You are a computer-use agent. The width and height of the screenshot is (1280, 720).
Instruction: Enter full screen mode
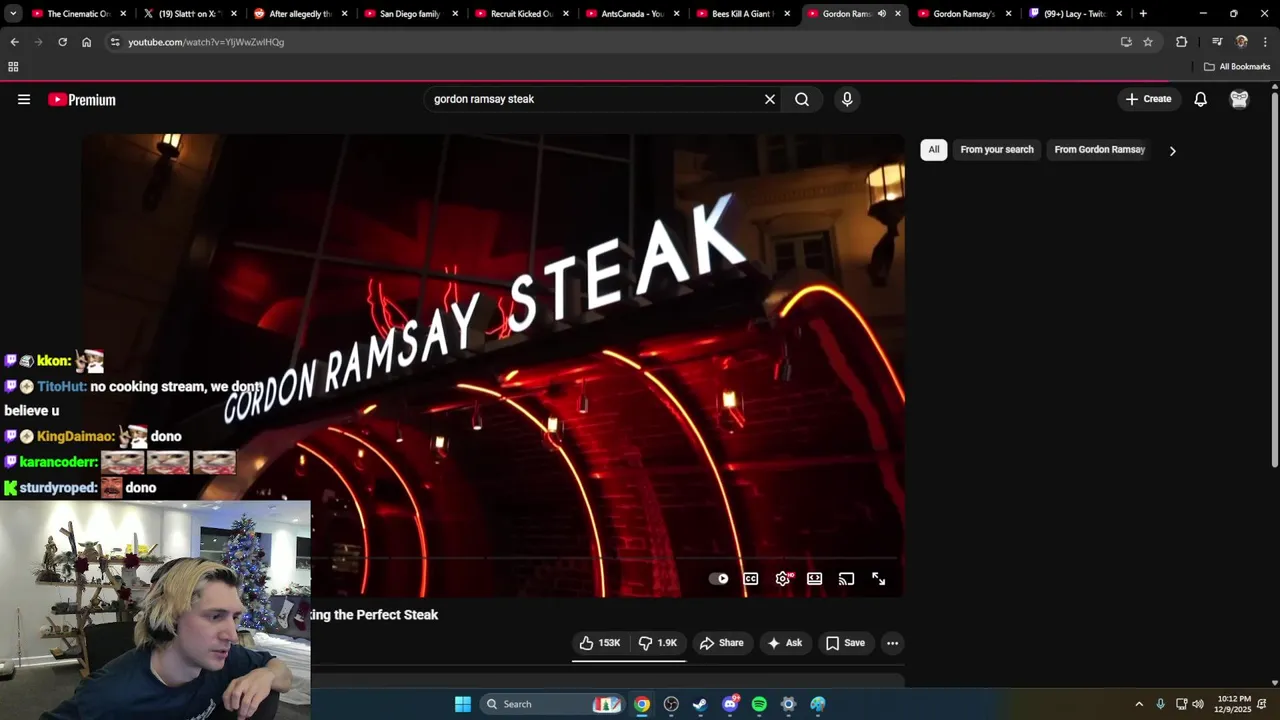tap(879, 579)
